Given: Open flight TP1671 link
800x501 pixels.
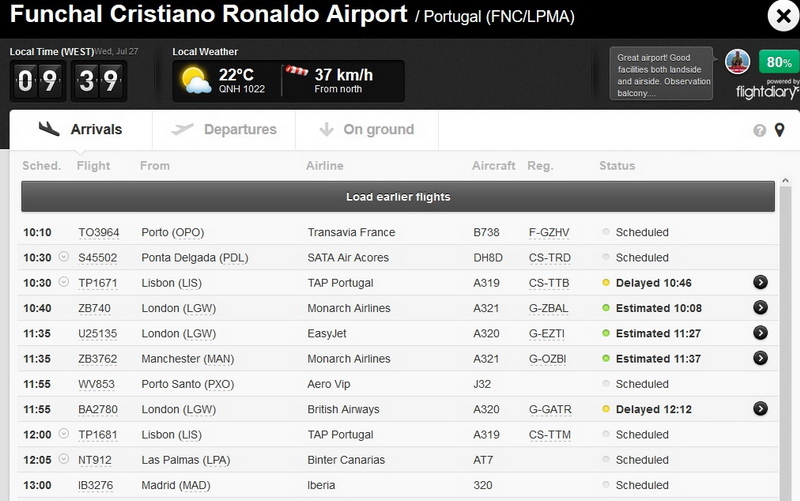Looking at the screenshot, I should tap(97, 283).
